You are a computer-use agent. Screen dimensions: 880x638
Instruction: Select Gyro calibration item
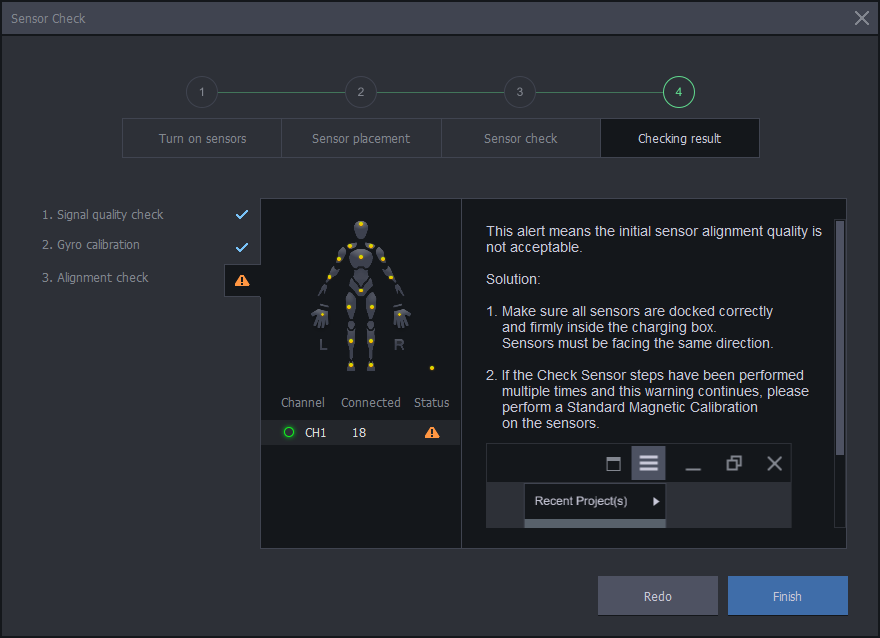click(x=91, y=245)
